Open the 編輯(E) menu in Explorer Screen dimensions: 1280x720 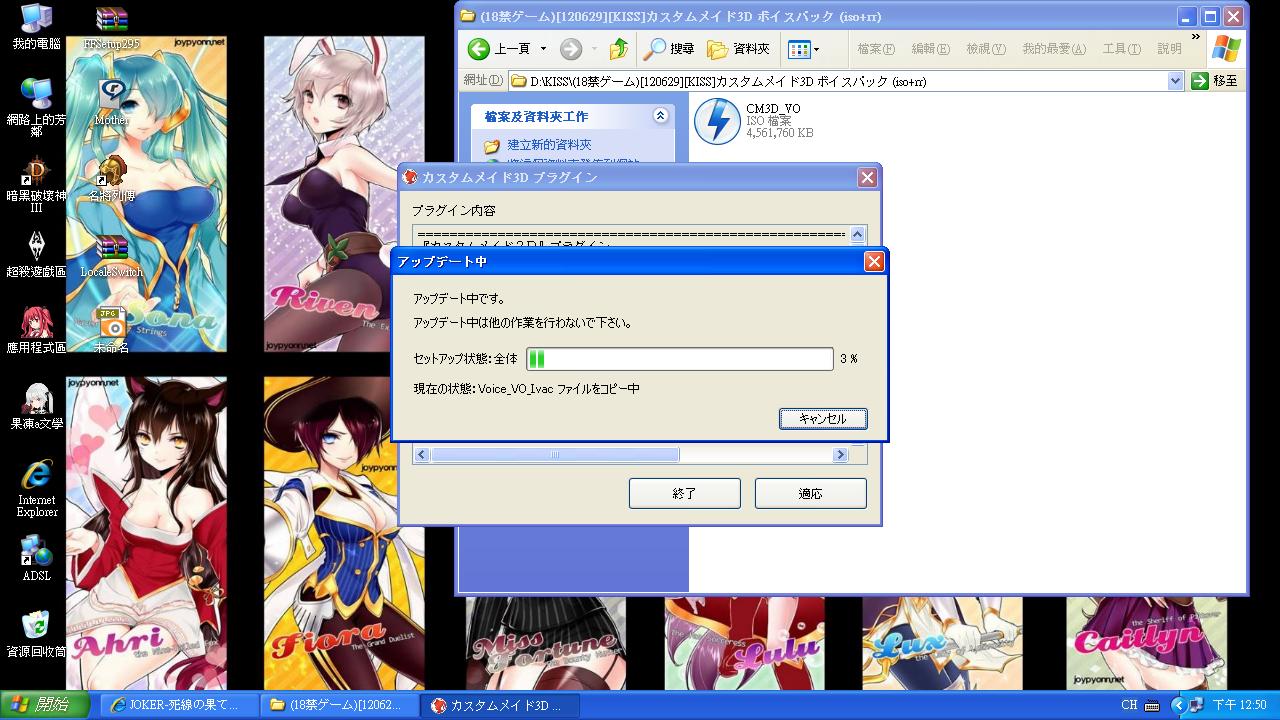click(x=930, y=48)
